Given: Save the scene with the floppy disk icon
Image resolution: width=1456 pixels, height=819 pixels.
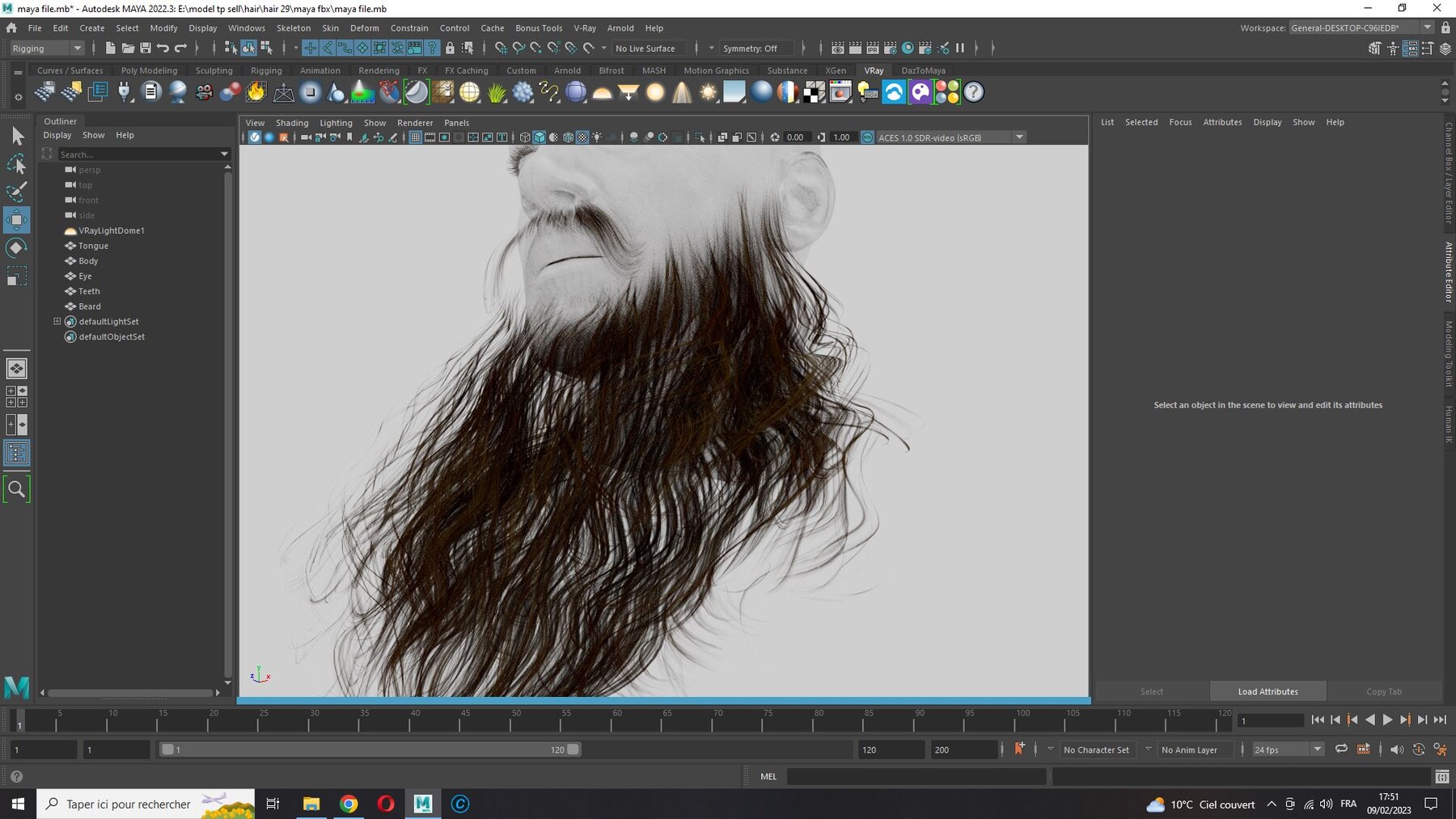Looking at the screenshot, I should pyautogui.click(x=146, y=49).
